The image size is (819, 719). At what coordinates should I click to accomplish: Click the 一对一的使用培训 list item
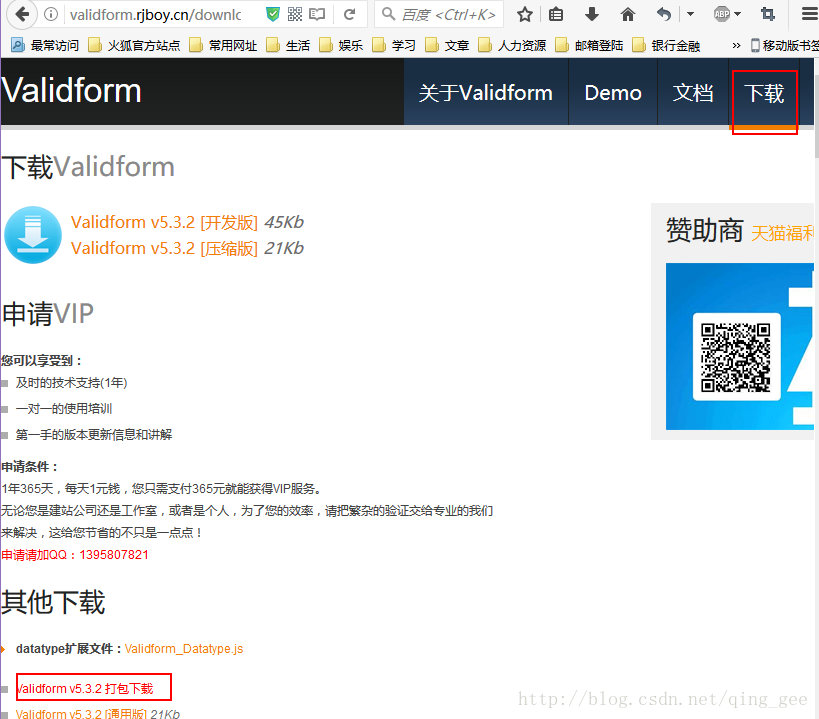pos(64,408)
